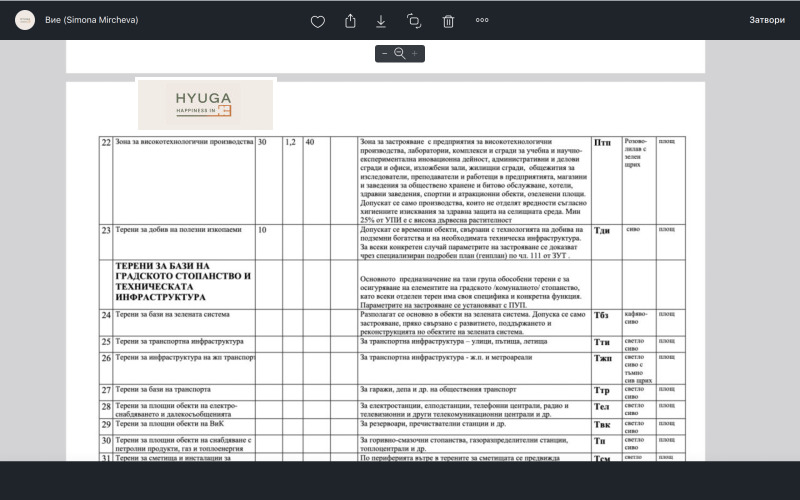Click the 'Тжп' code cell in the table
The image size is (800, 500).
click(602, 357)
